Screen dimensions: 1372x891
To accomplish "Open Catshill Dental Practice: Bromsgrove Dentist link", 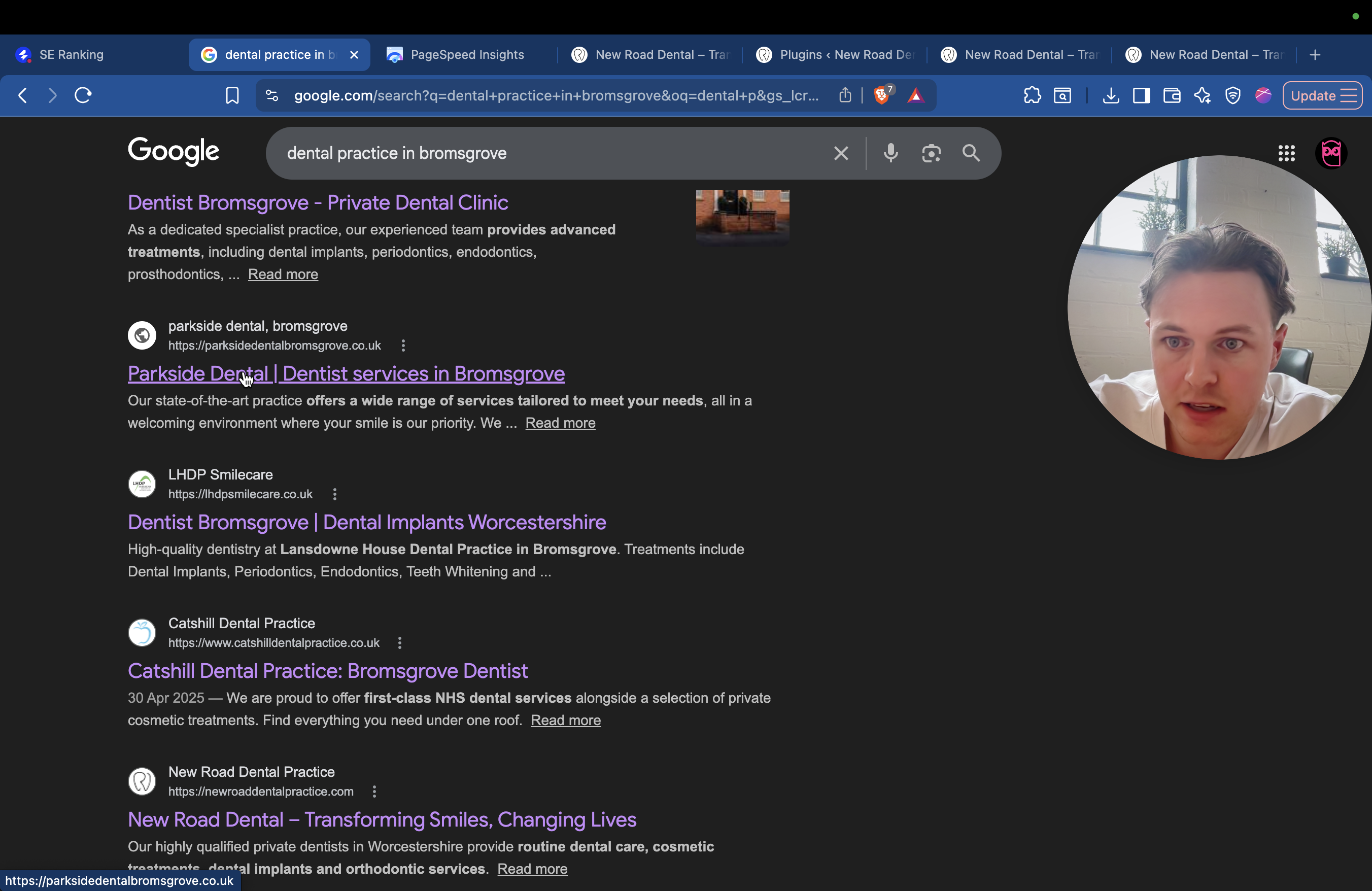I will (327, 671).
